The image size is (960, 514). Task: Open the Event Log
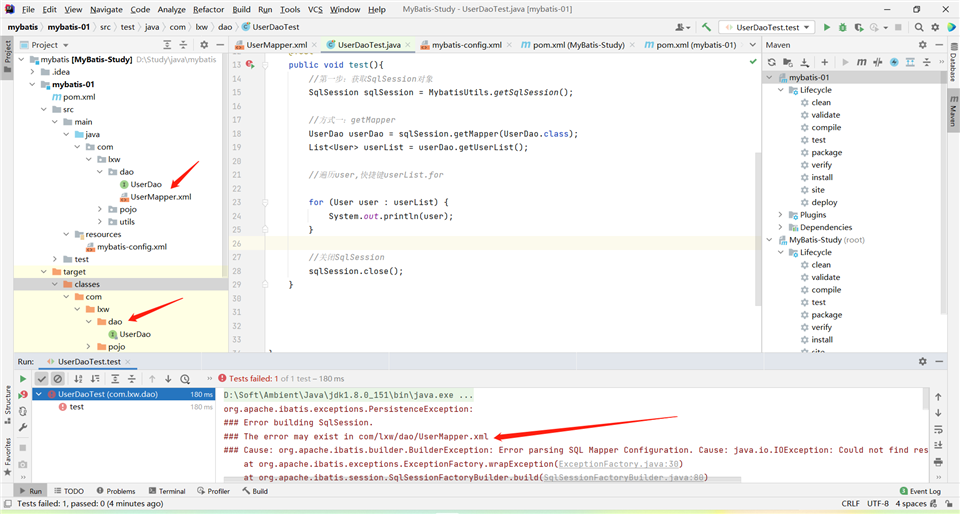click(x=920, y=491)
